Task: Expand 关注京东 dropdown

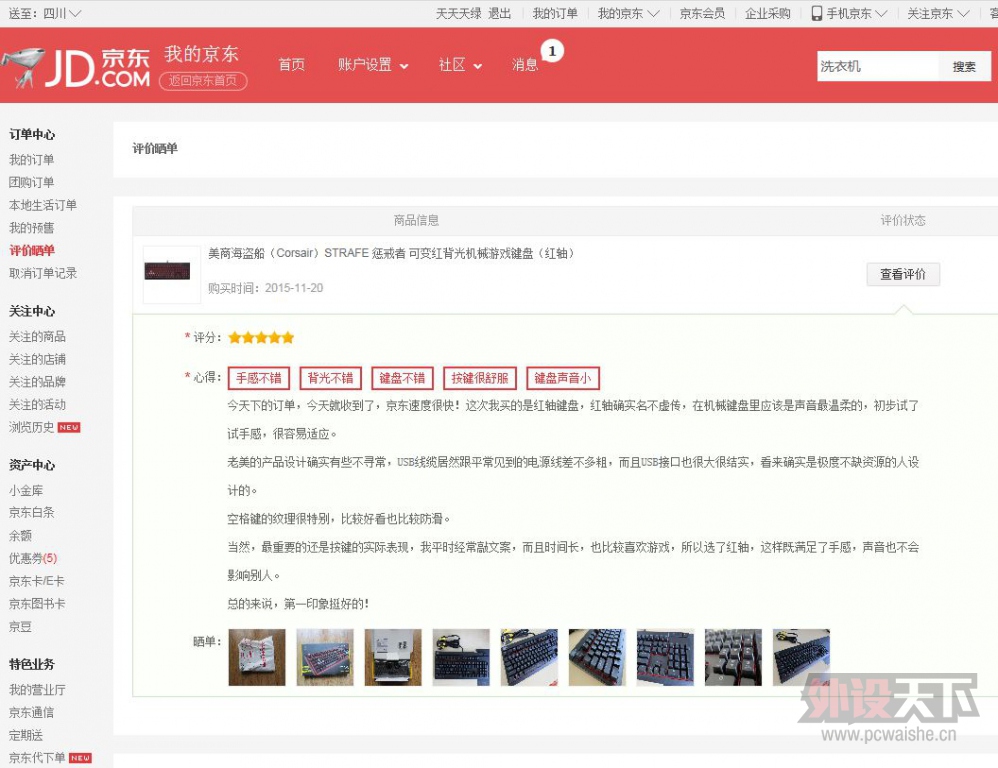Action: coord(938,13)
